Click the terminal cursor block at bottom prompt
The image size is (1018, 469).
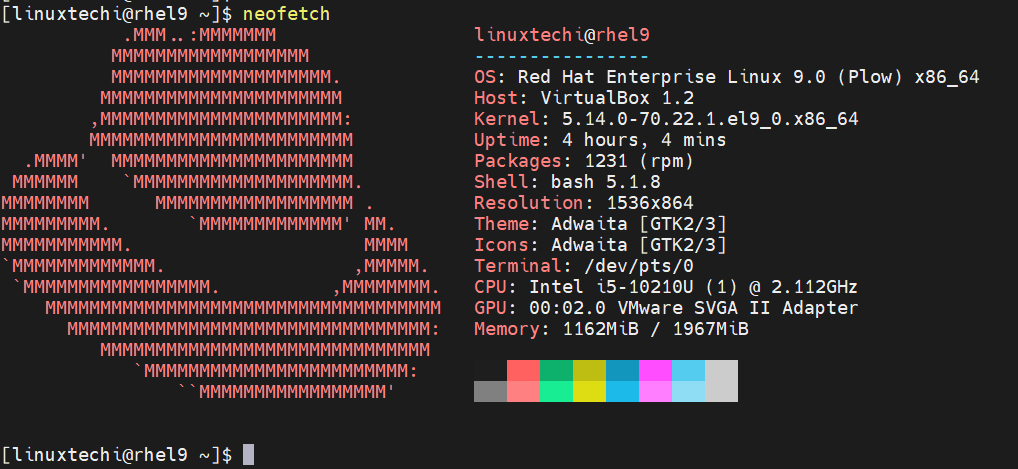[249, 454]
